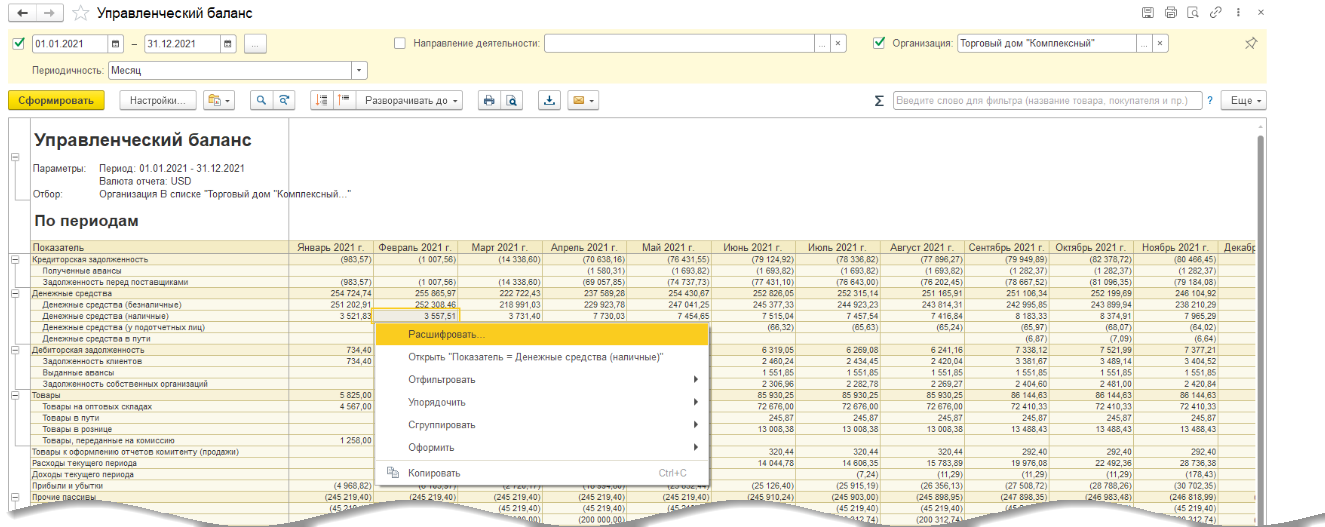Click the yellow Сформировать button

55,100
